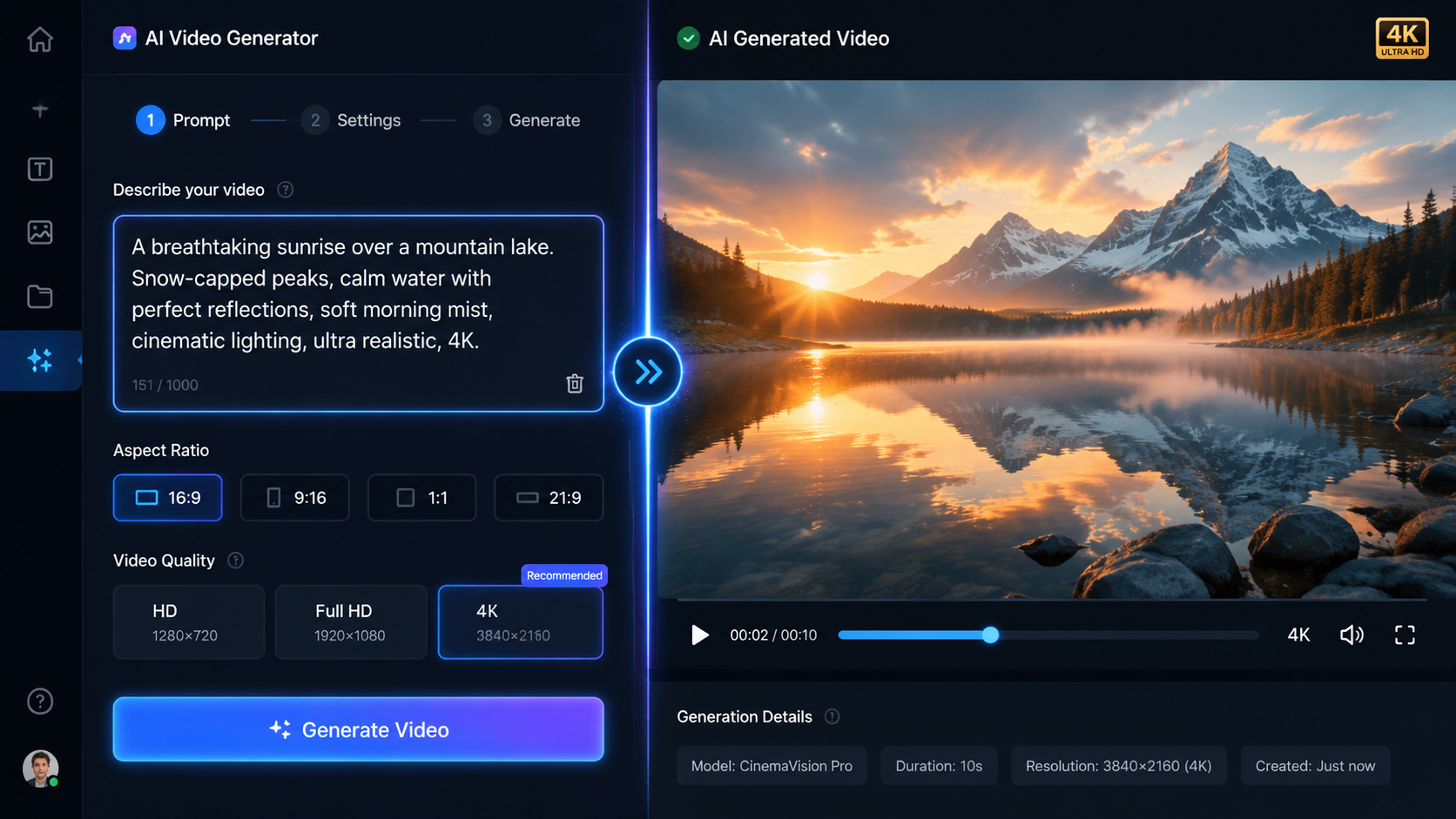Click the Model: CinemaVision Pro chip
The width and height of the screenshot is (1456, 819).
coord(772,766)
